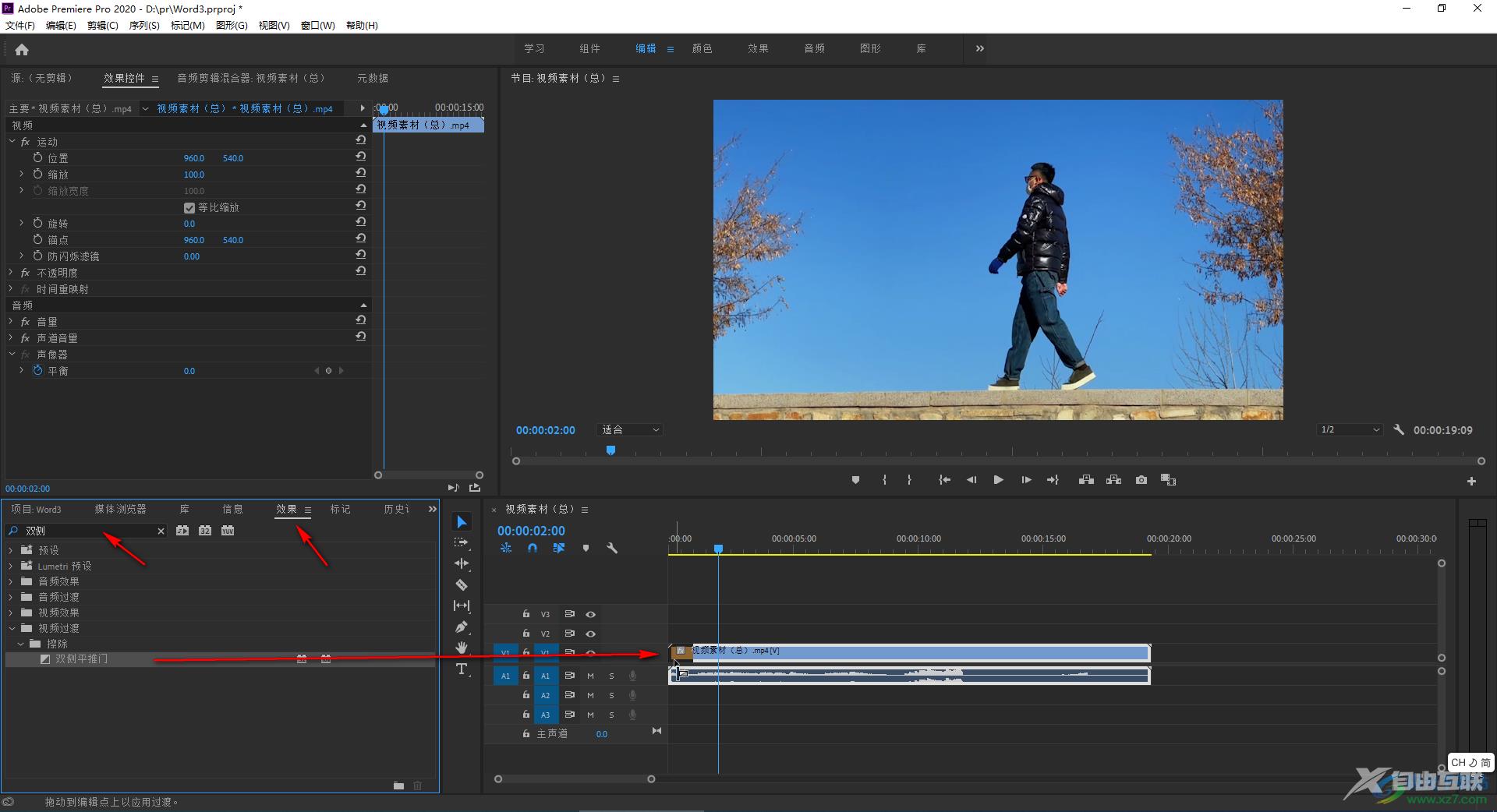Switch to 音频 workspace tab
This screenshot has width=1497, height=812.
[814, 48]
